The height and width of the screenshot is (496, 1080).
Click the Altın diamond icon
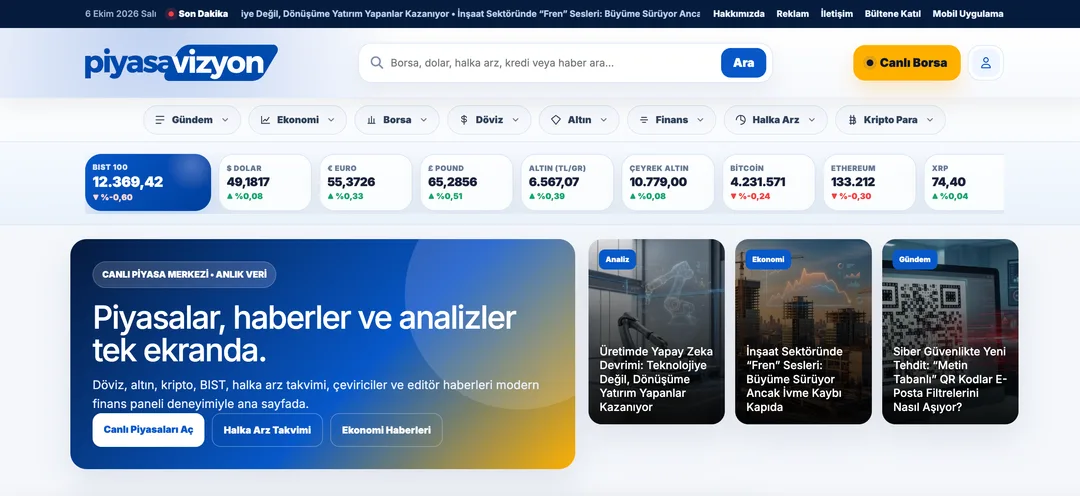[x=556, y=120]
